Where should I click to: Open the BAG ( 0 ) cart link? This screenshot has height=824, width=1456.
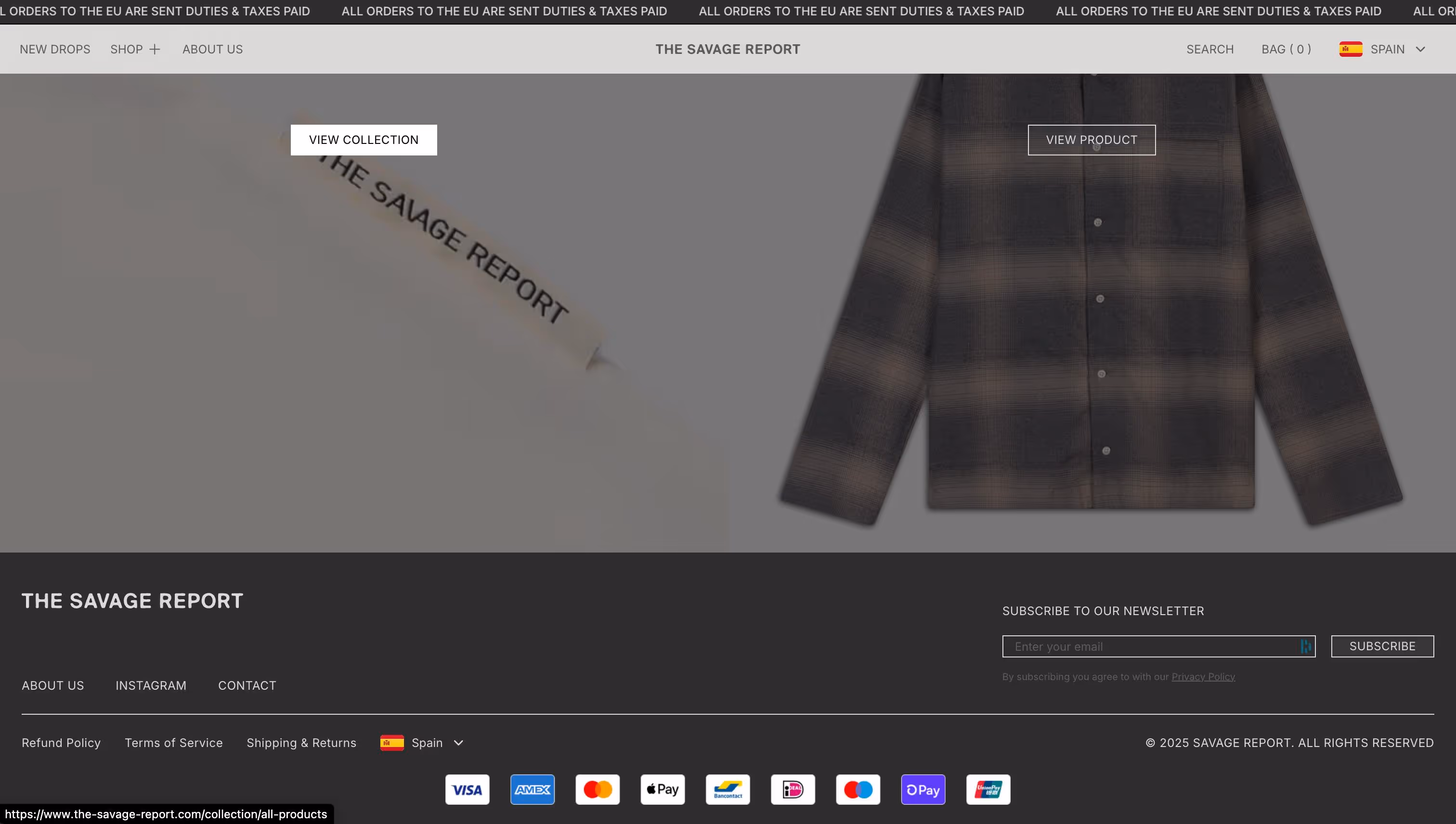(x=1286, y=49)
